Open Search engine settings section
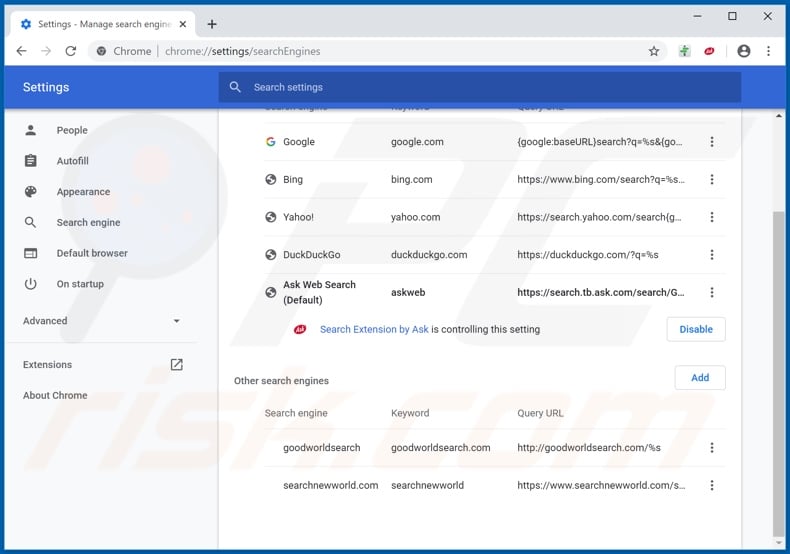Viewport: 790px width, 554px height. pyautogui.click(x=88, y=222)
